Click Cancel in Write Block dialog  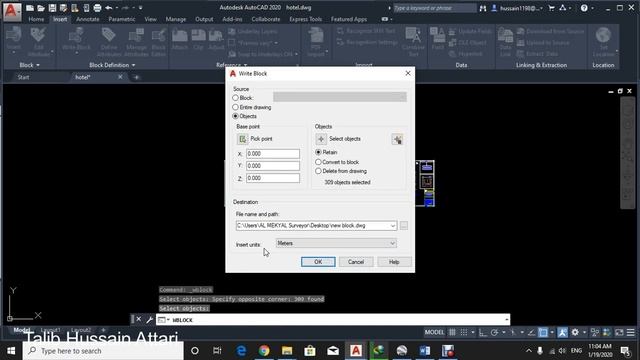coord(356,262)
